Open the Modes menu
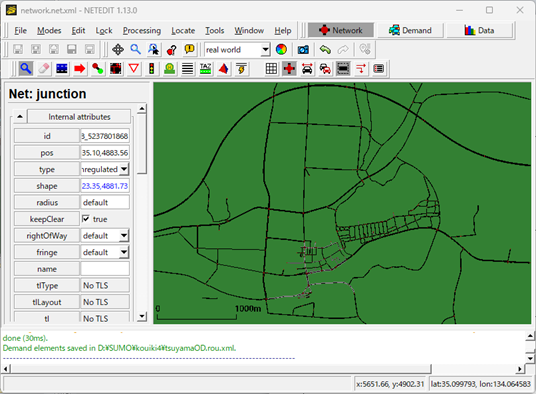The height and width of the screenshot is (394, 536). [49, 30]
